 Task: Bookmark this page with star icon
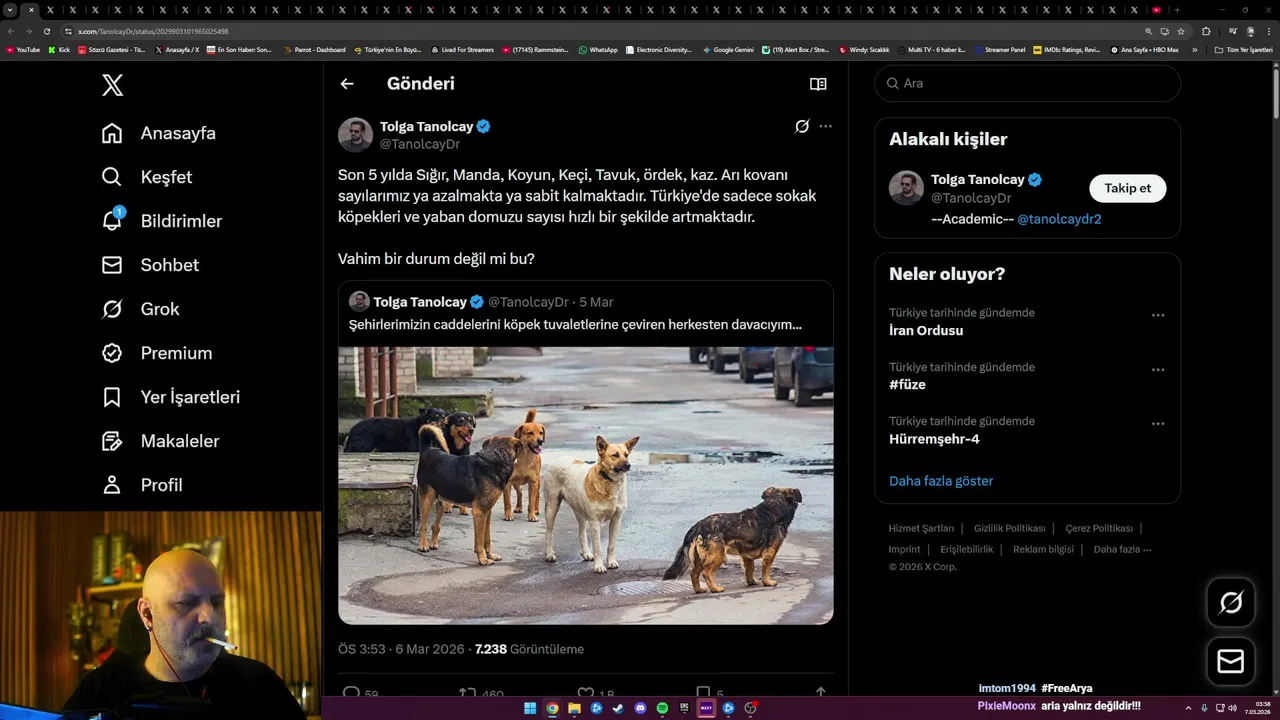point(1181,31)
